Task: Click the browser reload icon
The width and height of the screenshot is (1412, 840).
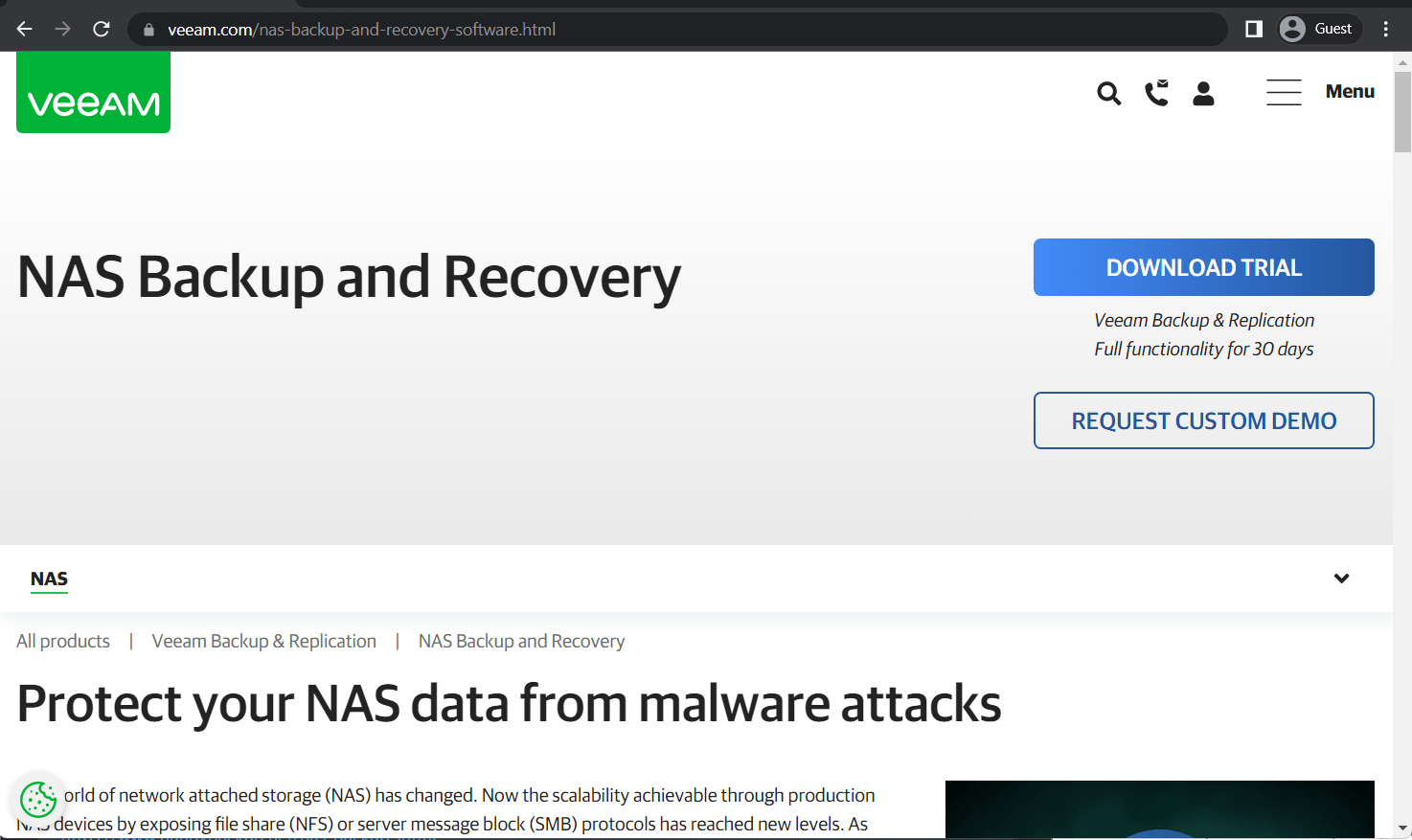Action: click(101, 28)
